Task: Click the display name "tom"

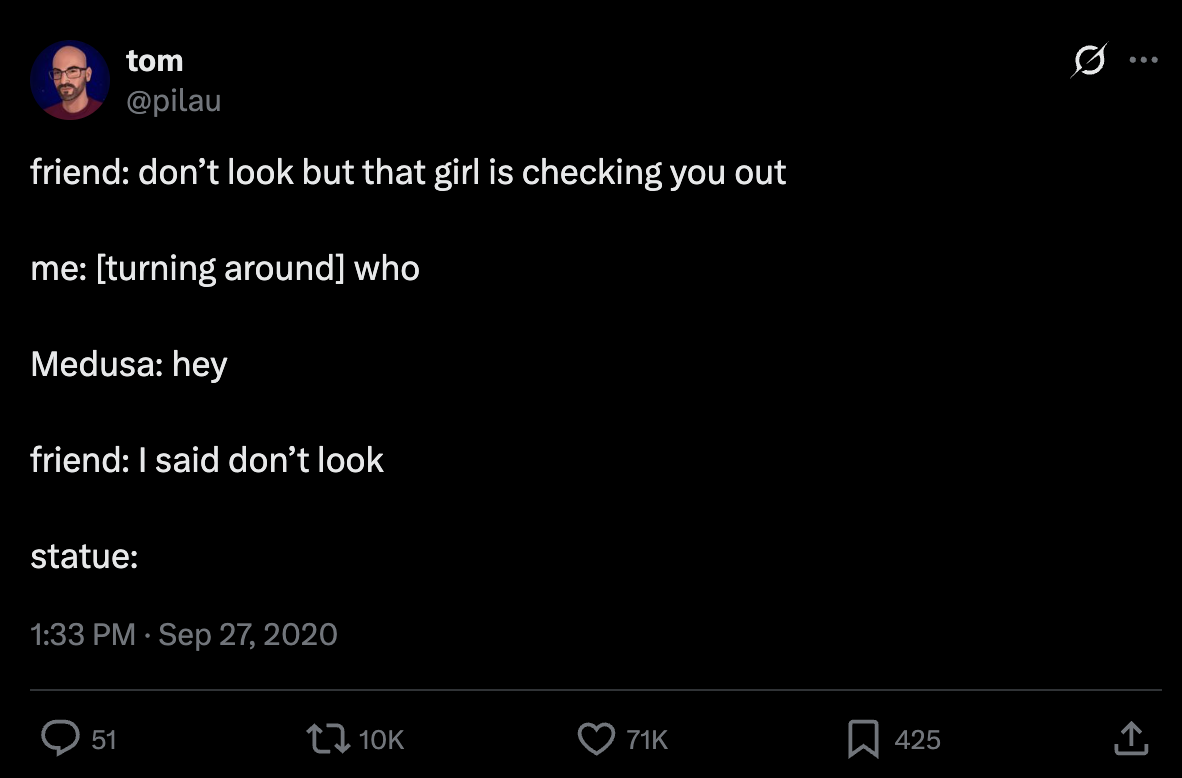Action: click(154, 61)
